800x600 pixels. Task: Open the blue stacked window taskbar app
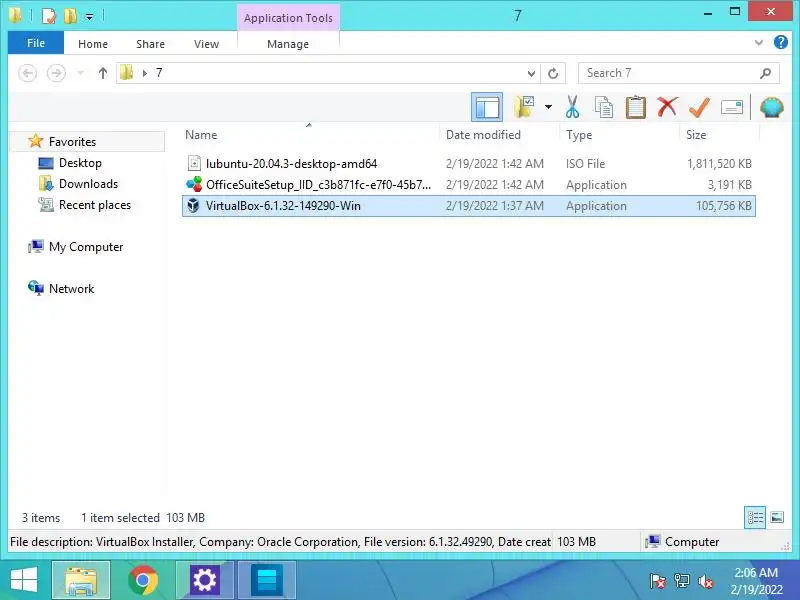(x=267, y=581)
